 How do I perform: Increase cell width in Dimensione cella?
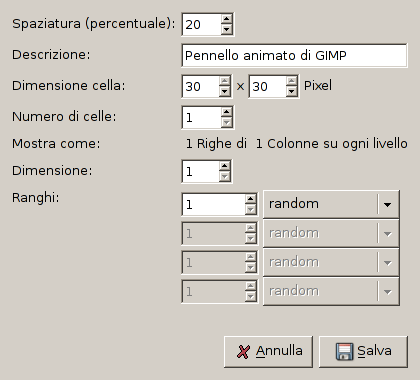click(225, 81)
